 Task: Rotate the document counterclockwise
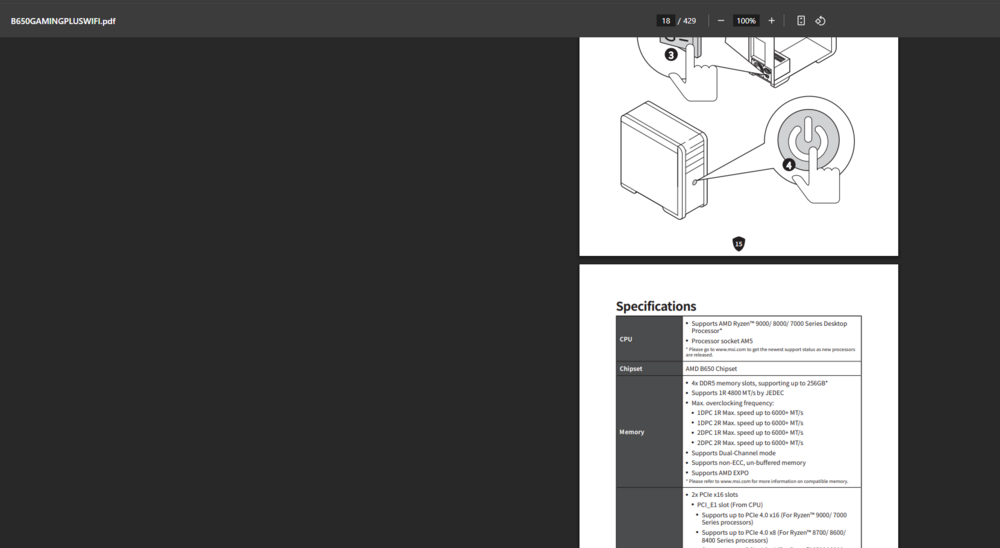coord(820,21)
